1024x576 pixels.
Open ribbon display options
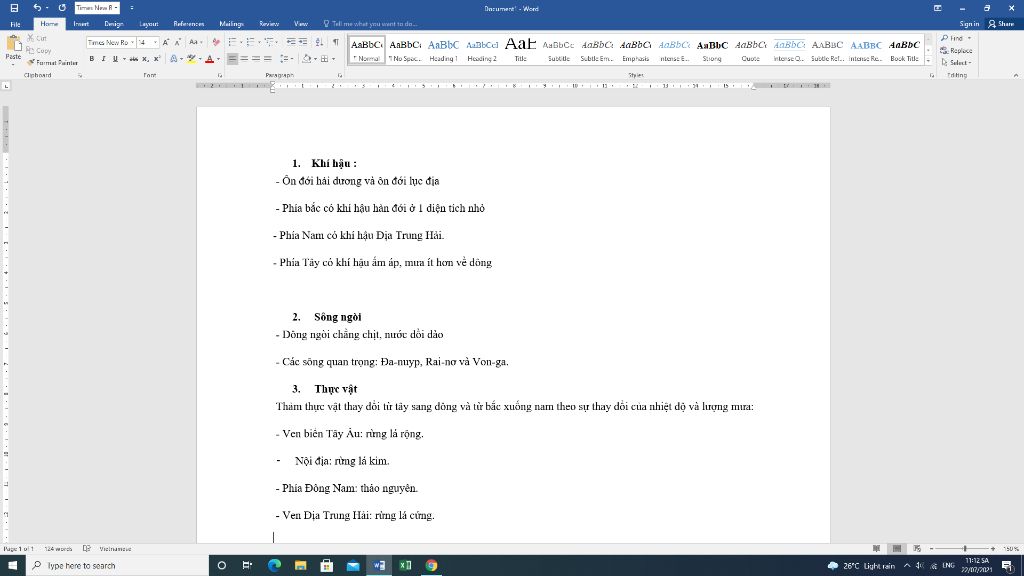pos(938,8)
